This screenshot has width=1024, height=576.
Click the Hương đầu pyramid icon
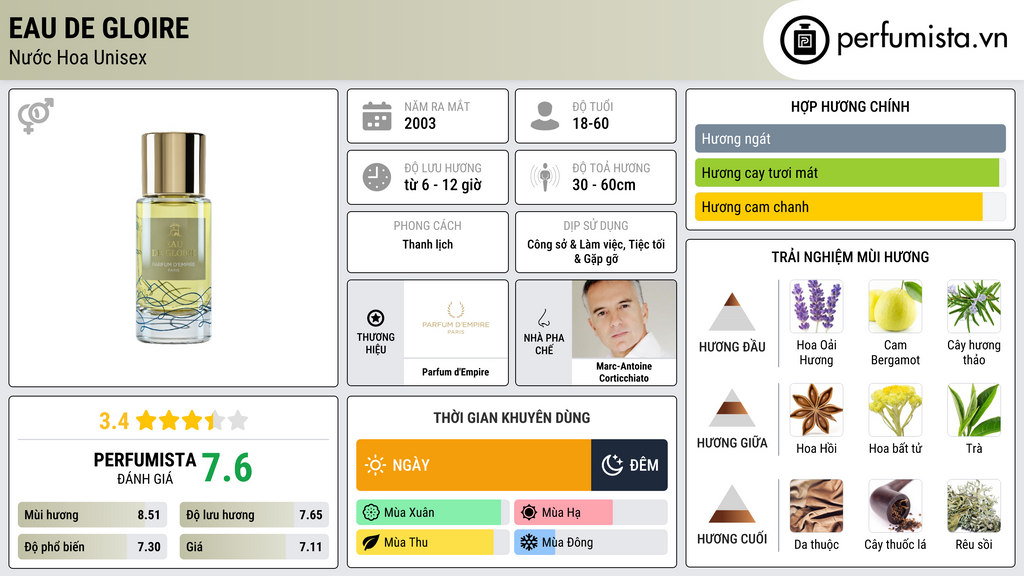[732, 312]
